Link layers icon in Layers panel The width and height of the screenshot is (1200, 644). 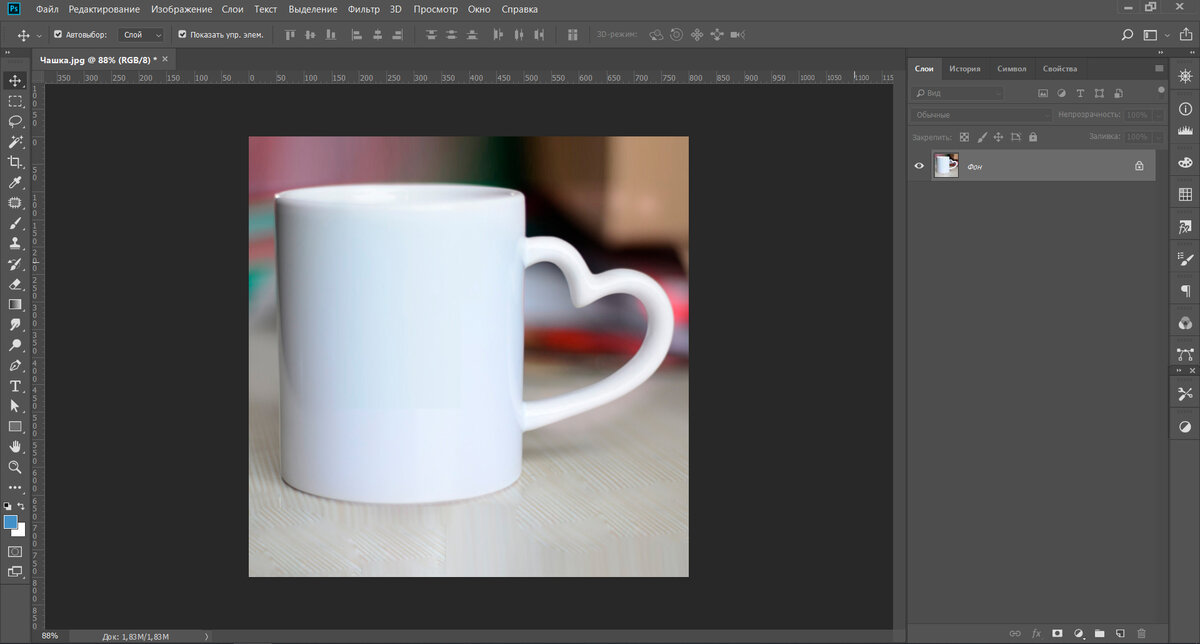pos(1015,633)
